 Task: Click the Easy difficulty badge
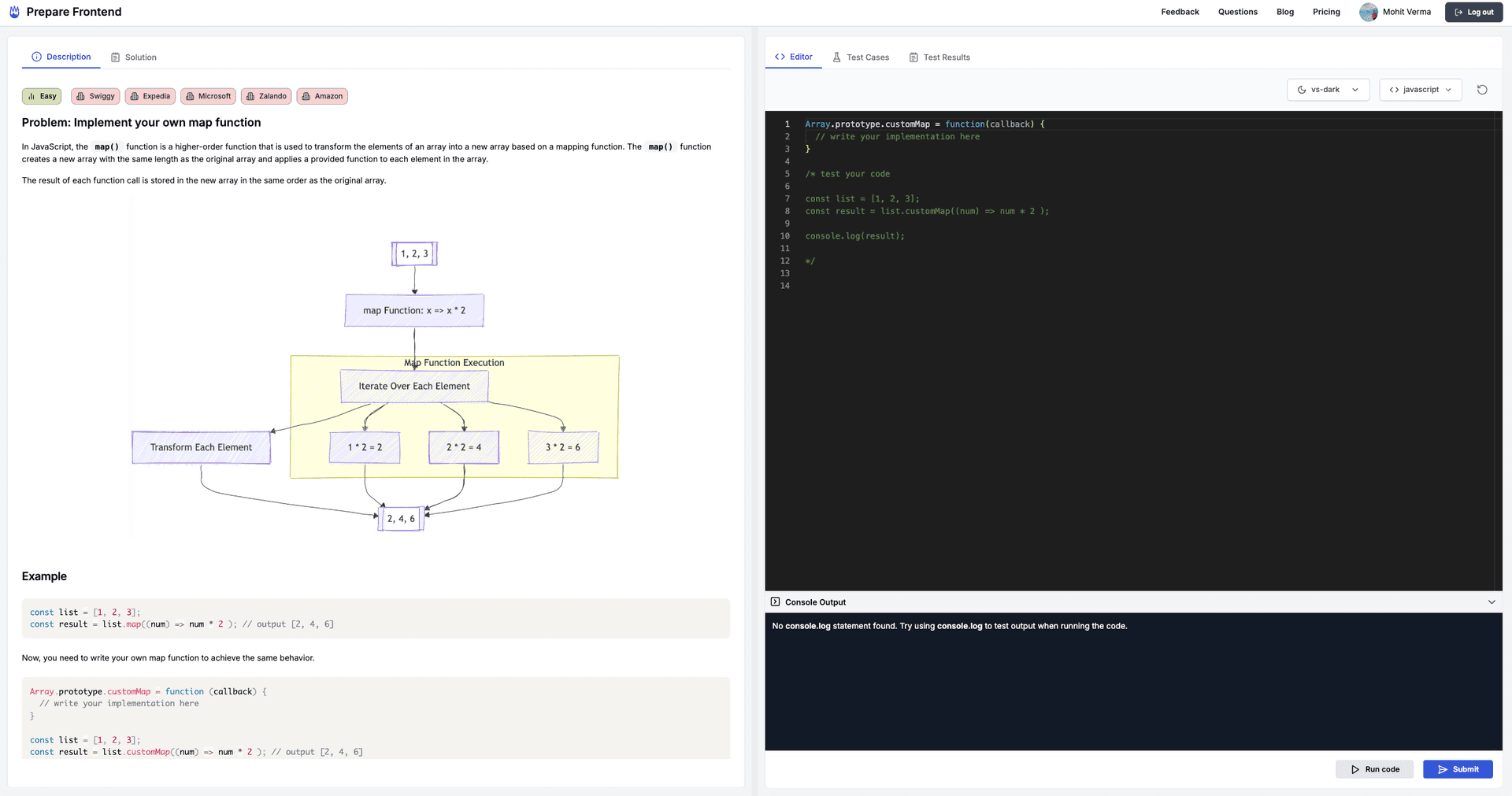point(42,96)
